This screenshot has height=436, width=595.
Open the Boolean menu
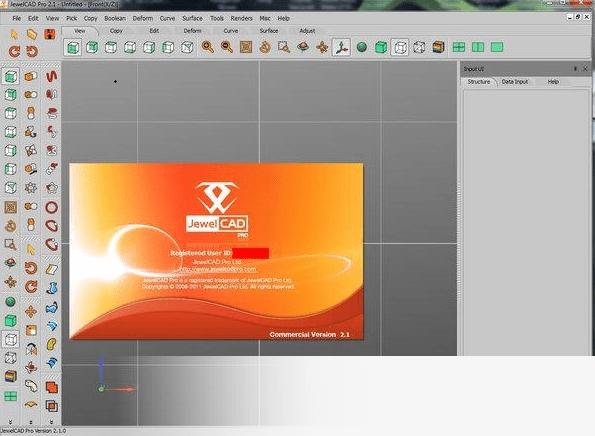[x=115, y=18]
